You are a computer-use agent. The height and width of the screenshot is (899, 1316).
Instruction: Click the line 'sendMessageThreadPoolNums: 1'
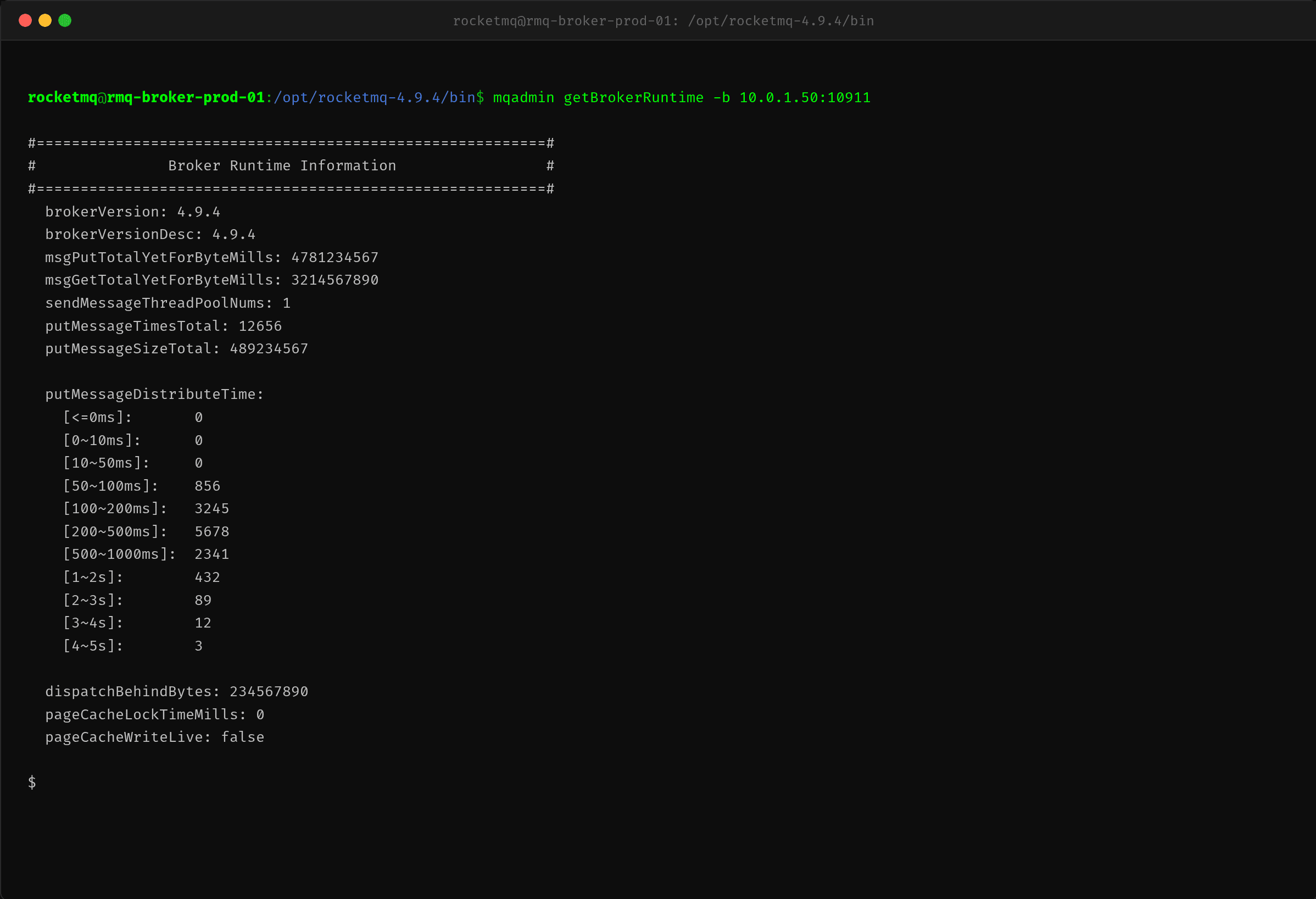(168, 304)
